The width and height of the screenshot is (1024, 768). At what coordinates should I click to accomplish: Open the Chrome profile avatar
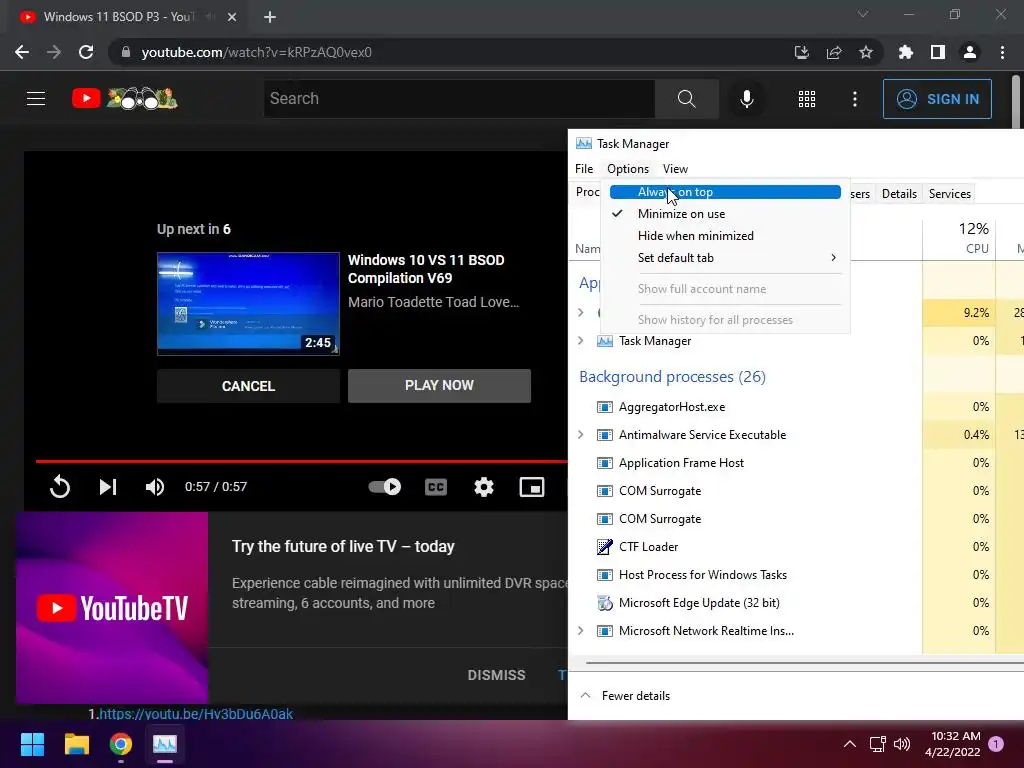pyautogui.click(x=970, y=52)
